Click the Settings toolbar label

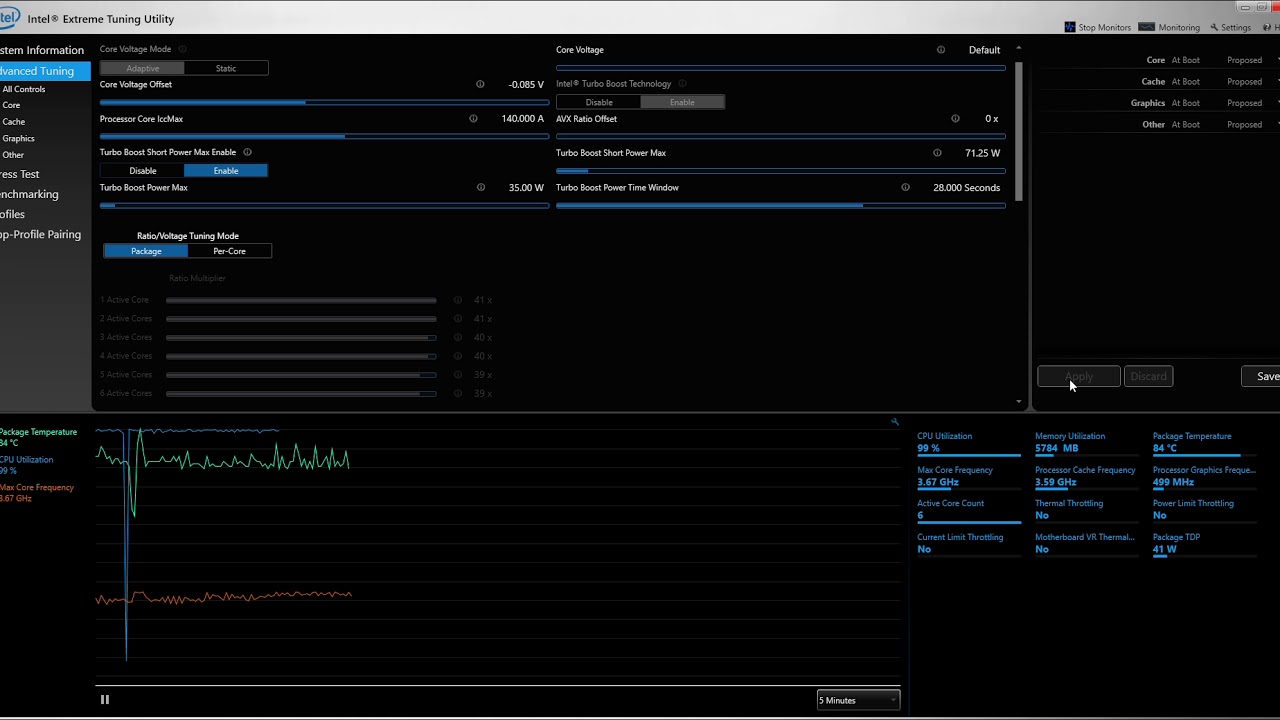[1236, 27]
